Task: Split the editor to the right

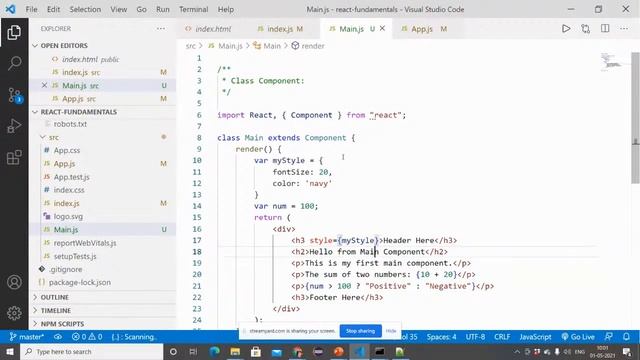Action: click(605, 29)
